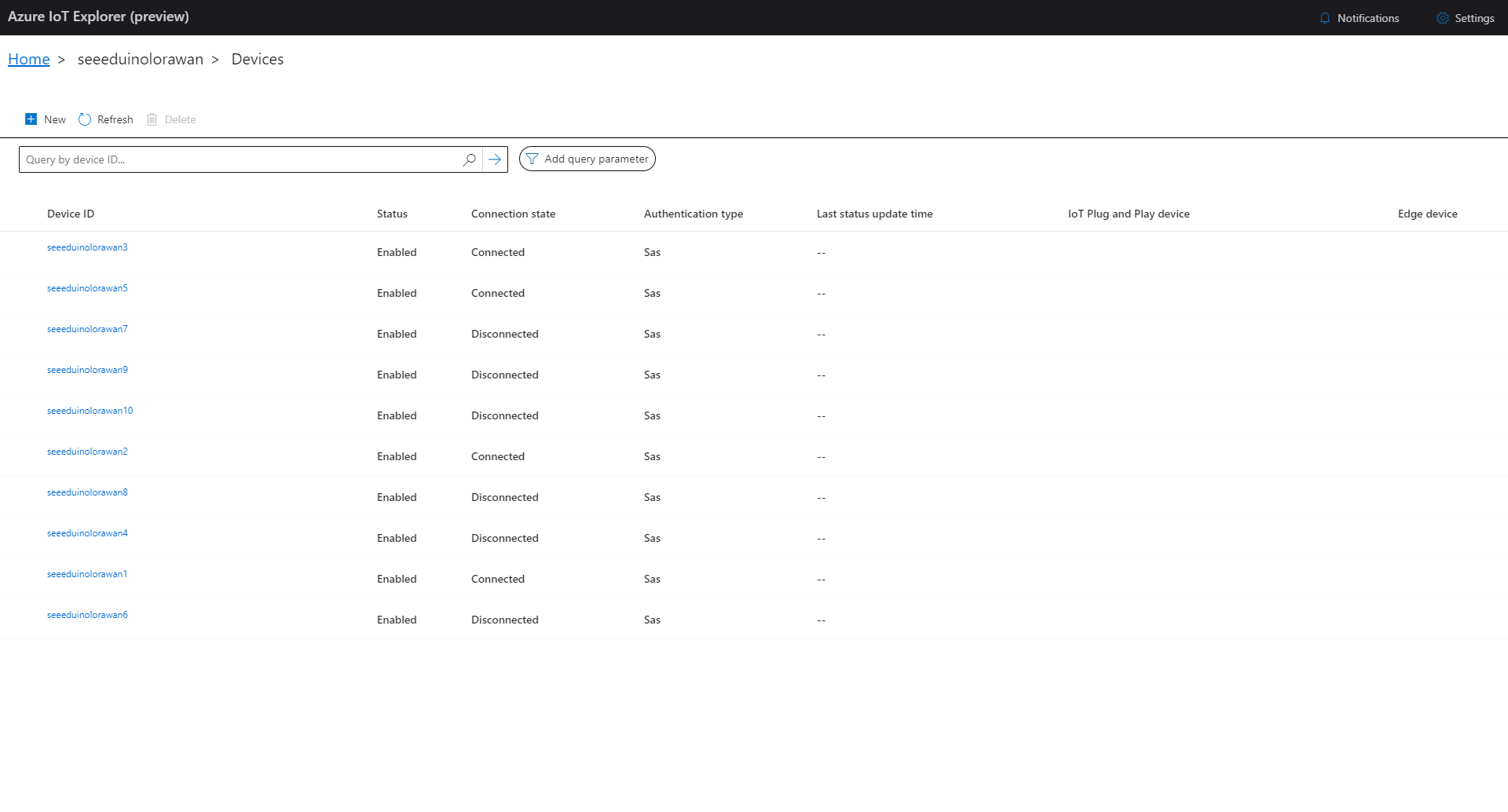Sort by Device ID column header
1508x812 pixels.
71,214
